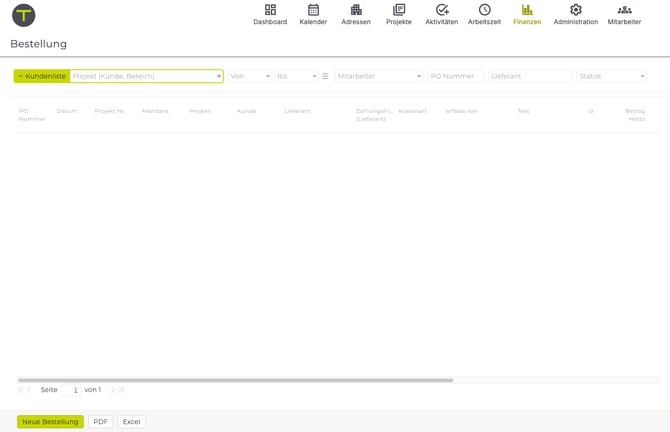Go to Adressen via building icon
Image resolution: width=670 pixels, height=432 pixels.
tap(355, 10)
